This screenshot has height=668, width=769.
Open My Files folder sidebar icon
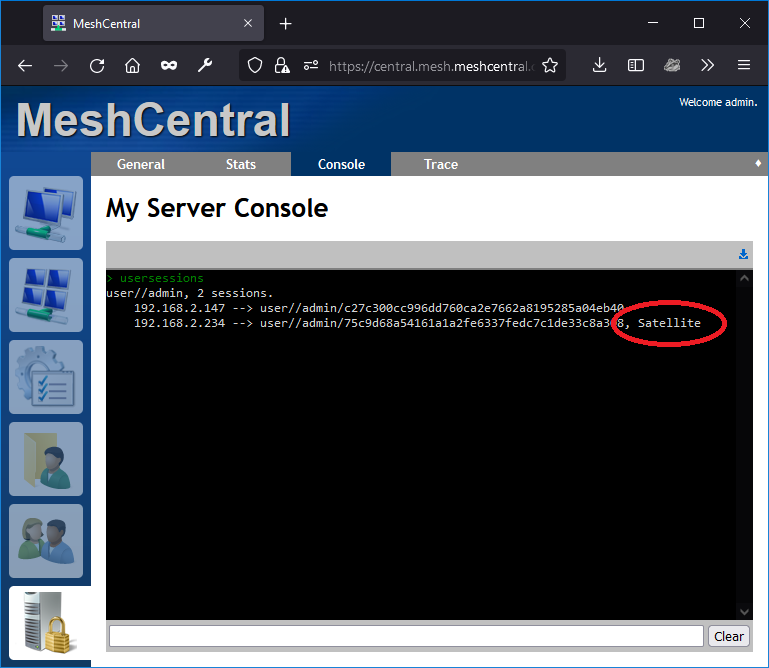[x=46, y=459]
